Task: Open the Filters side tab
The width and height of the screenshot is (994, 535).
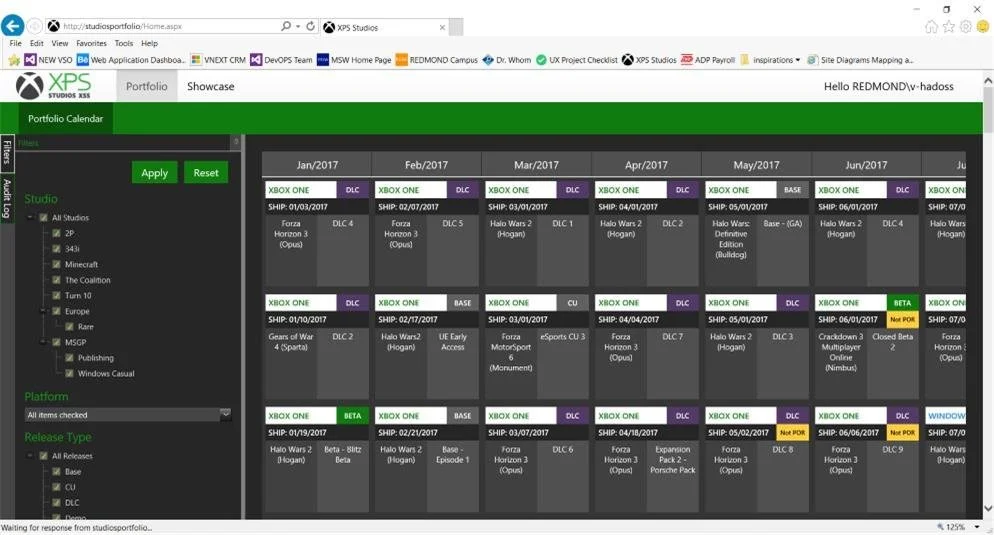Action: pyautogui.click(x=7, y=152)
